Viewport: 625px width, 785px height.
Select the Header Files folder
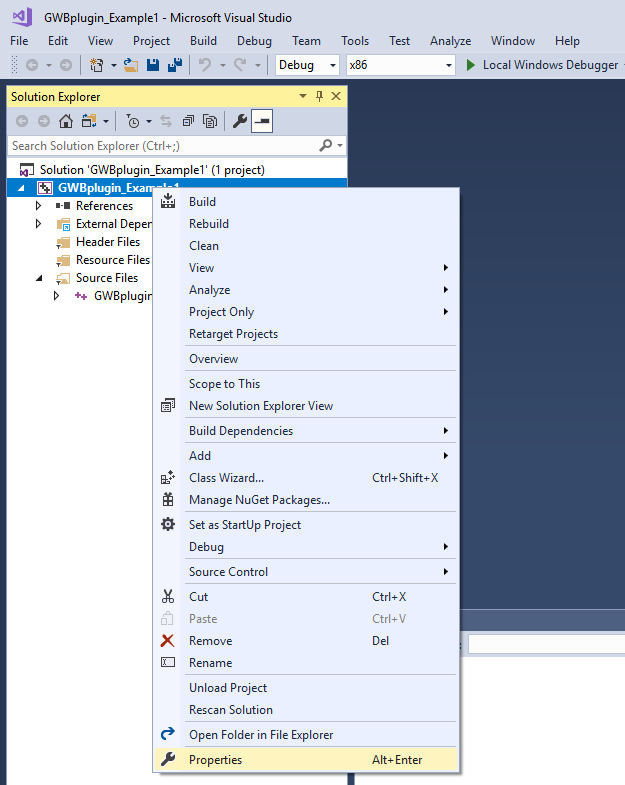(x=108, y=242)
